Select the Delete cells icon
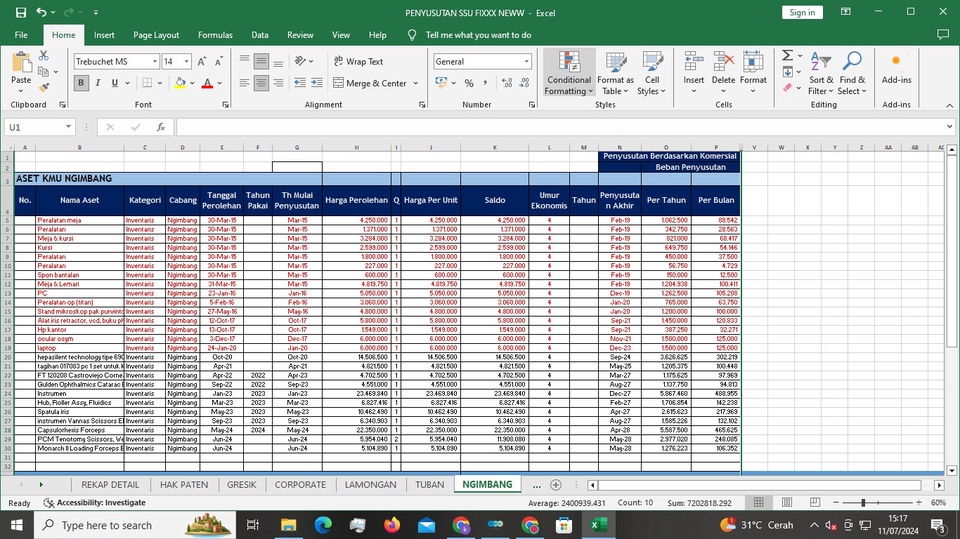This screenshot has height=539, width=960. (723, 68)
